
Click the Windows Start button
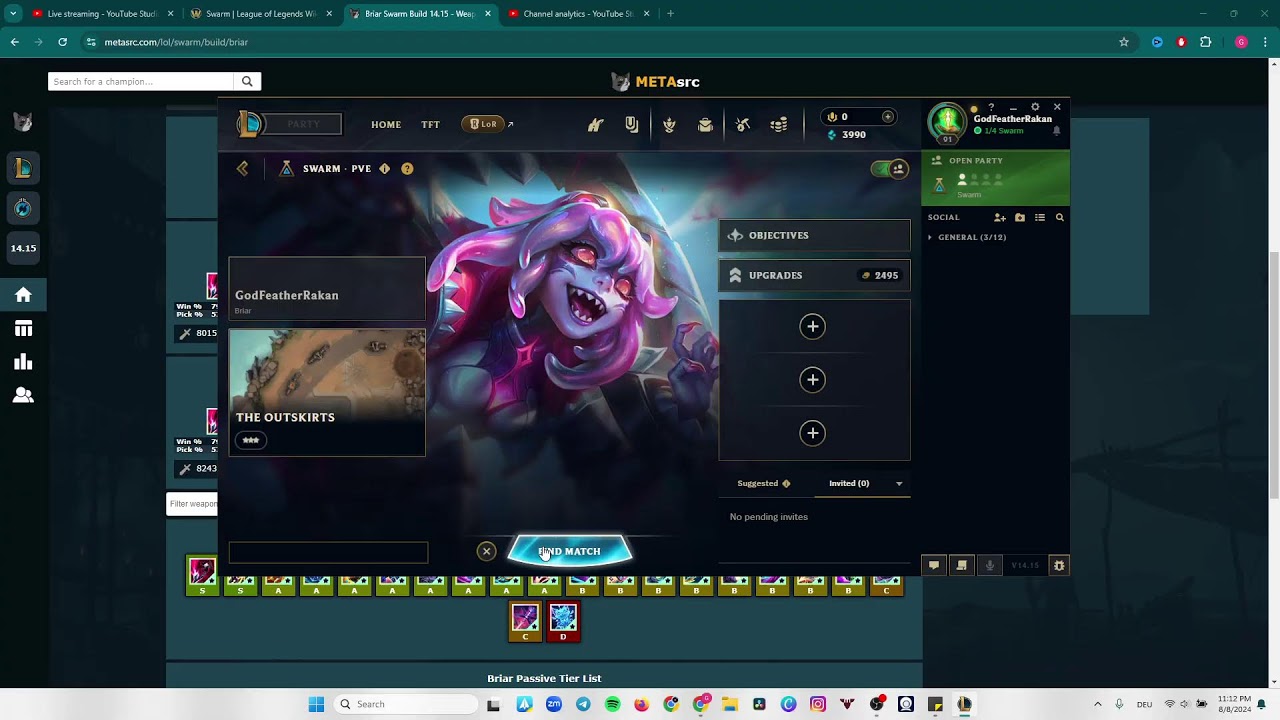tap(316, 704)
